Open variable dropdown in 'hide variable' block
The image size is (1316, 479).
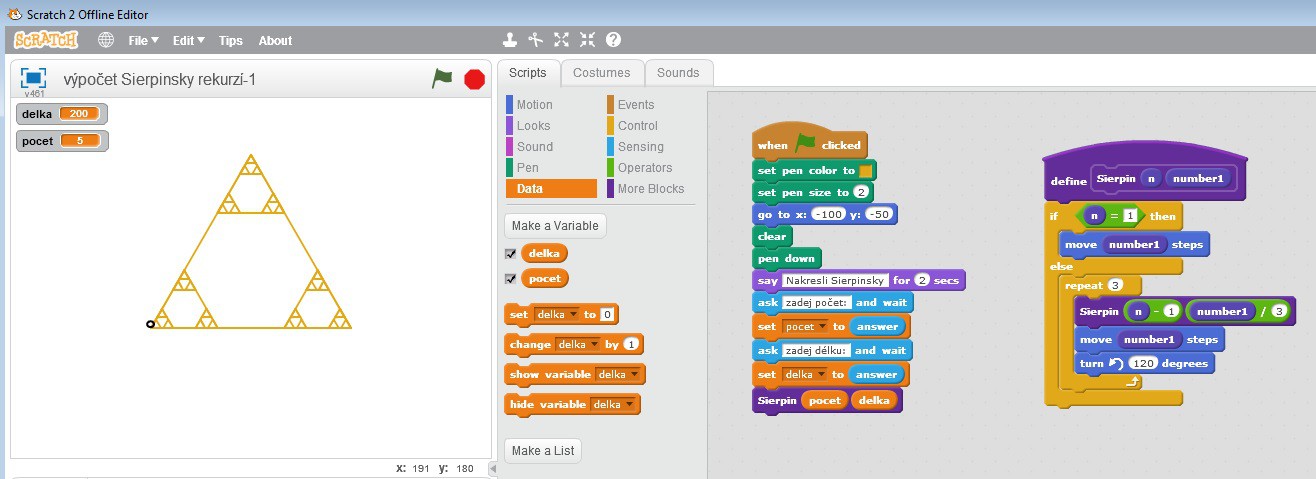click(629, 405)
